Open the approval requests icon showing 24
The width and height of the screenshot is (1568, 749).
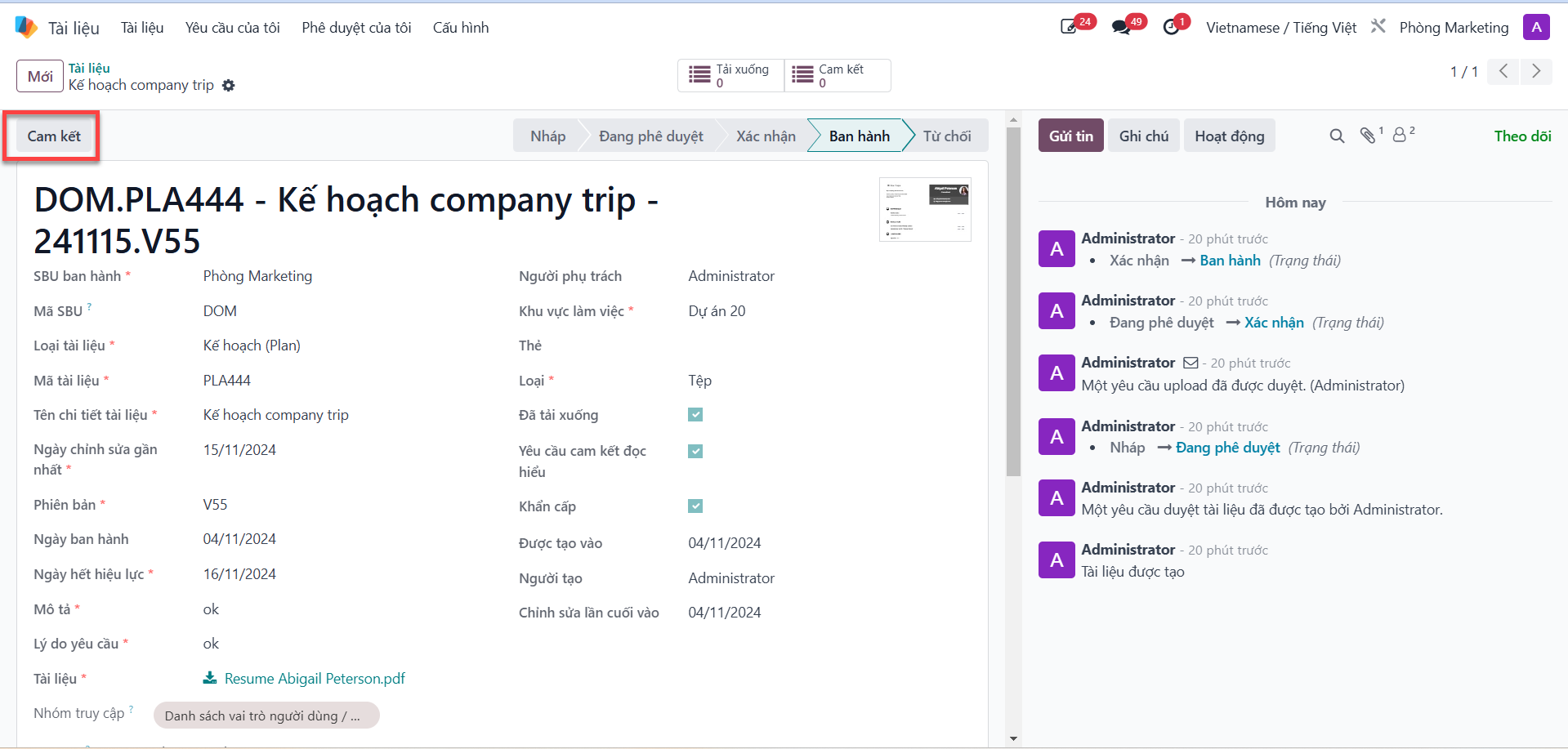point(1070,26)
